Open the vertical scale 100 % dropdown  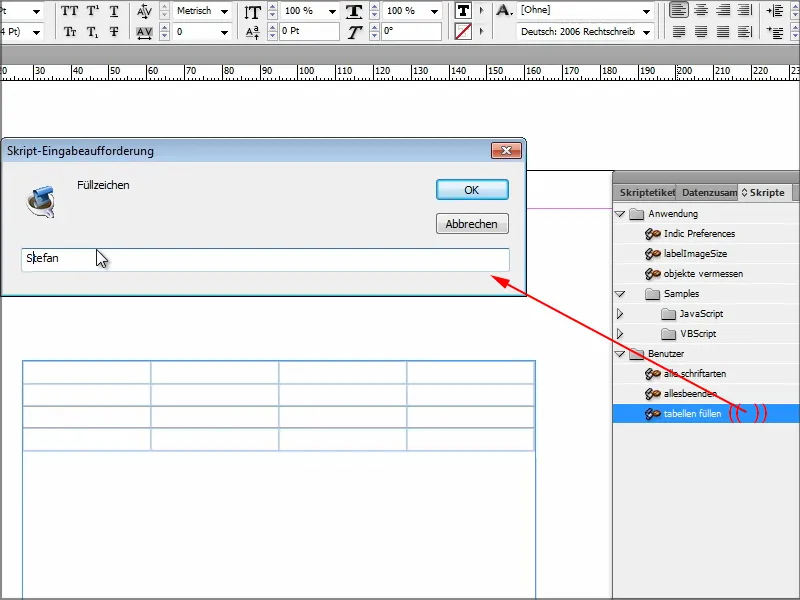[333, 11]
